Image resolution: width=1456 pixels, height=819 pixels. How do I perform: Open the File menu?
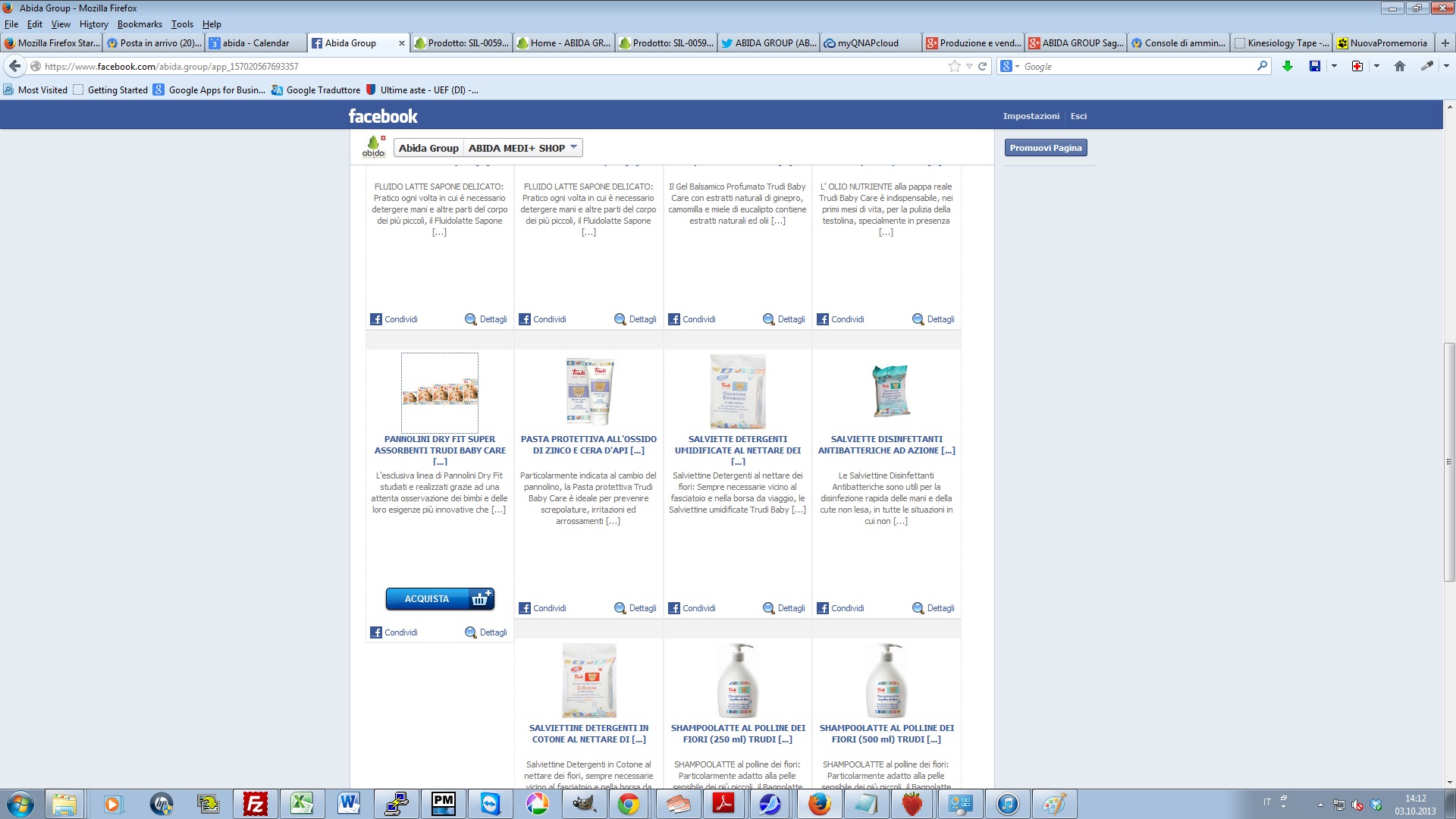(x=11, y=24)
